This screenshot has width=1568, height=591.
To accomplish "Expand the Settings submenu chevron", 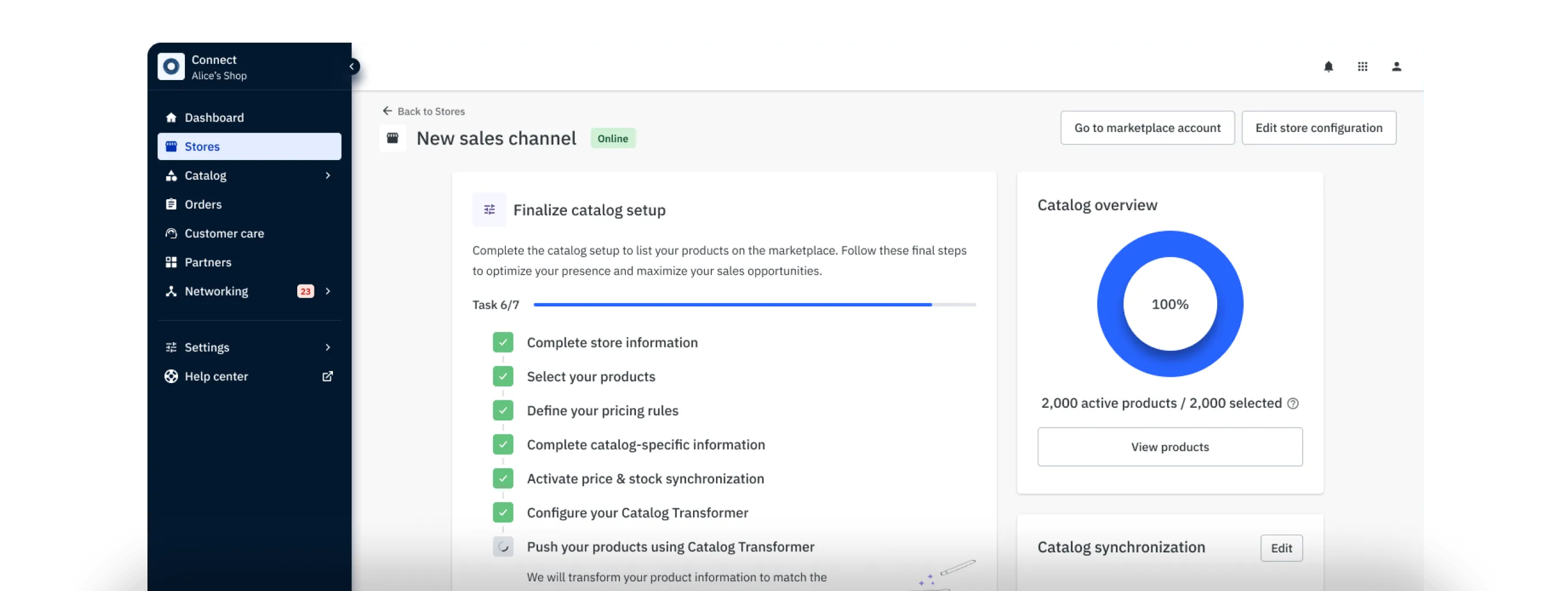I will pyautogui.click(x=327, y=347).
